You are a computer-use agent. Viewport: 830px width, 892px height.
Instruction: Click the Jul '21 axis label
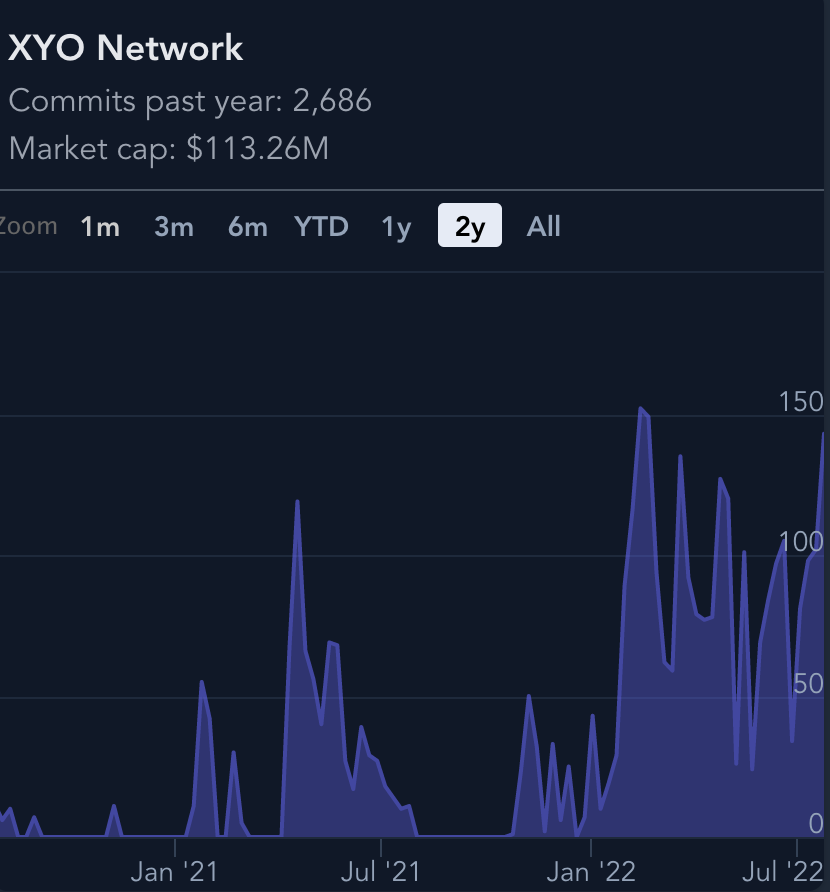pyautogui.click(x=380, y=872)
